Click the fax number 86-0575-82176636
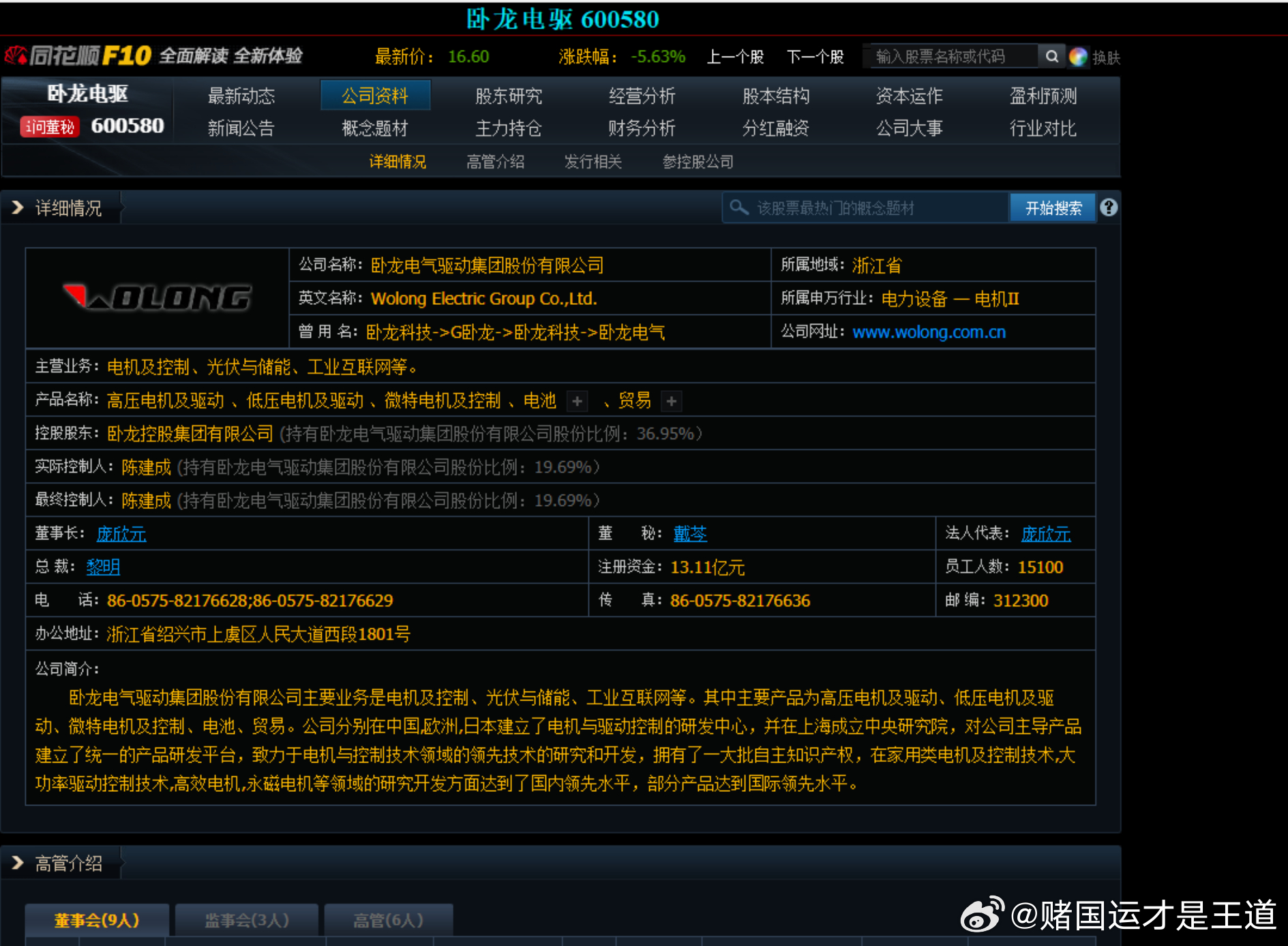Image resolution: width=1288 pixels, height=946 pixels. tap(740, 600)
